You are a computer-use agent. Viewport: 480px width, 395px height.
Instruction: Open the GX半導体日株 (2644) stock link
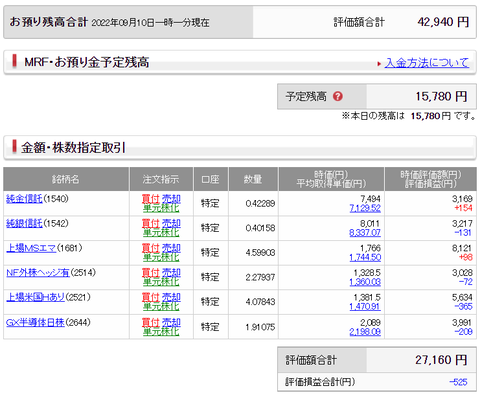(35, 322)
